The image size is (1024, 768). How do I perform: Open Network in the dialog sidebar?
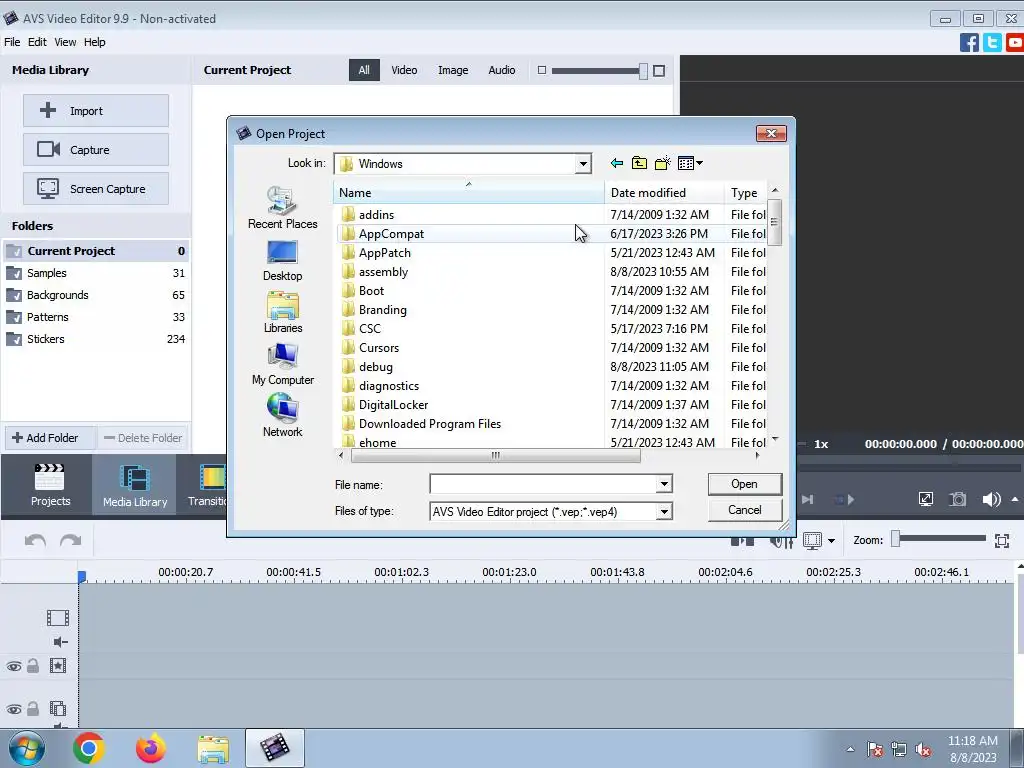click(283, 415)
